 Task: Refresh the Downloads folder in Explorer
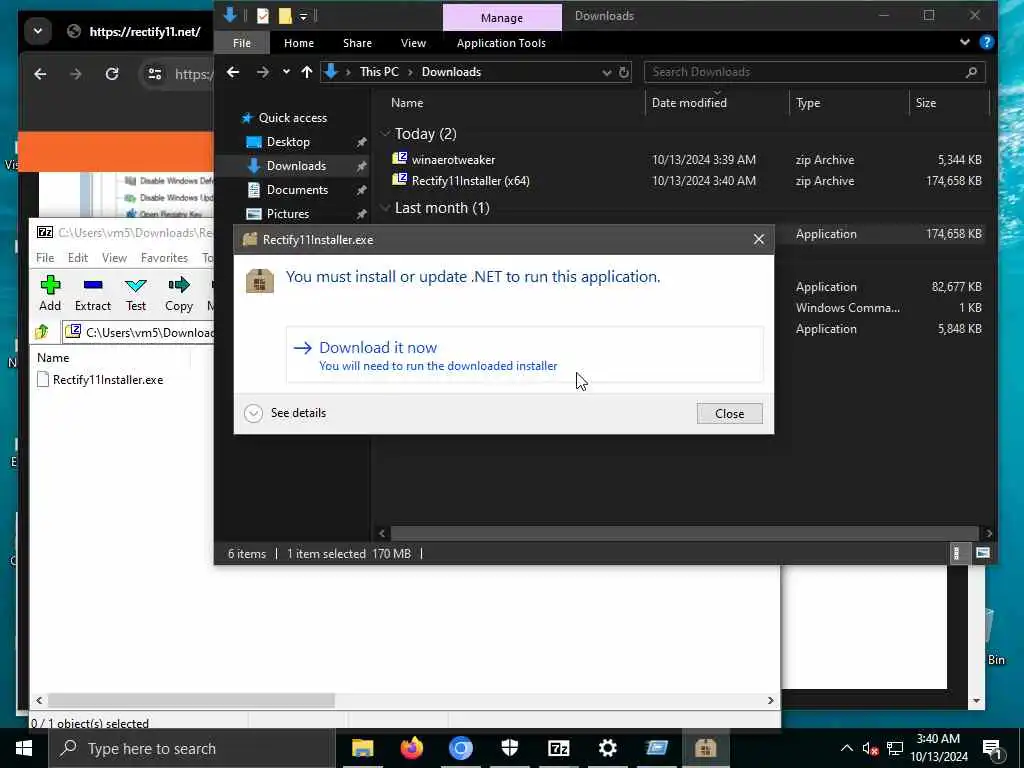point(624,72)
